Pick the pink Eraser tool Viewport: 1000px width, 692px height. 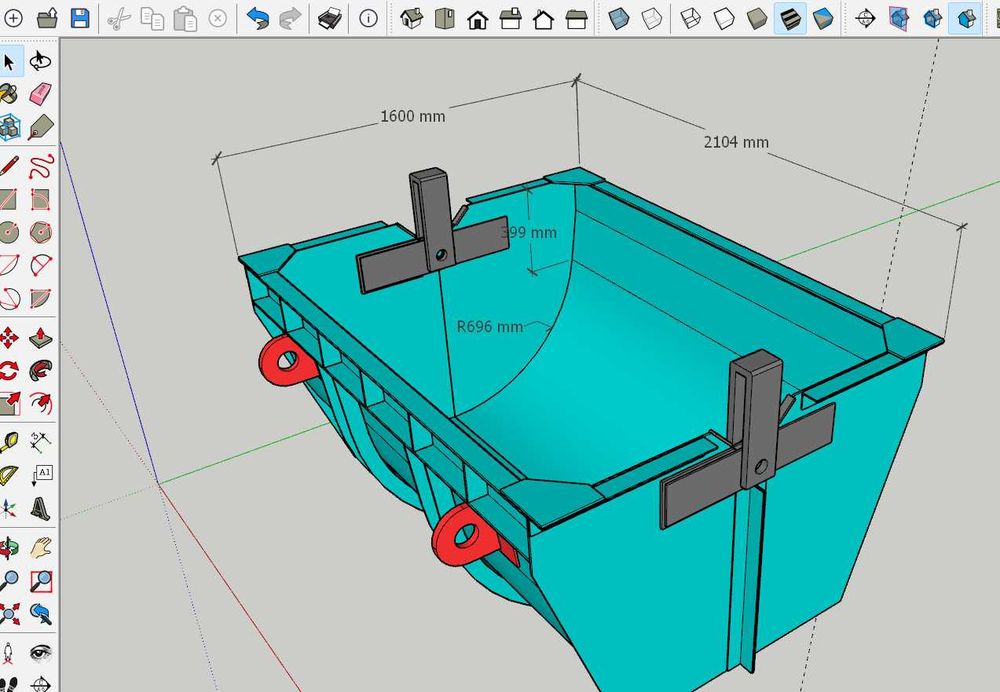[40, 94]
